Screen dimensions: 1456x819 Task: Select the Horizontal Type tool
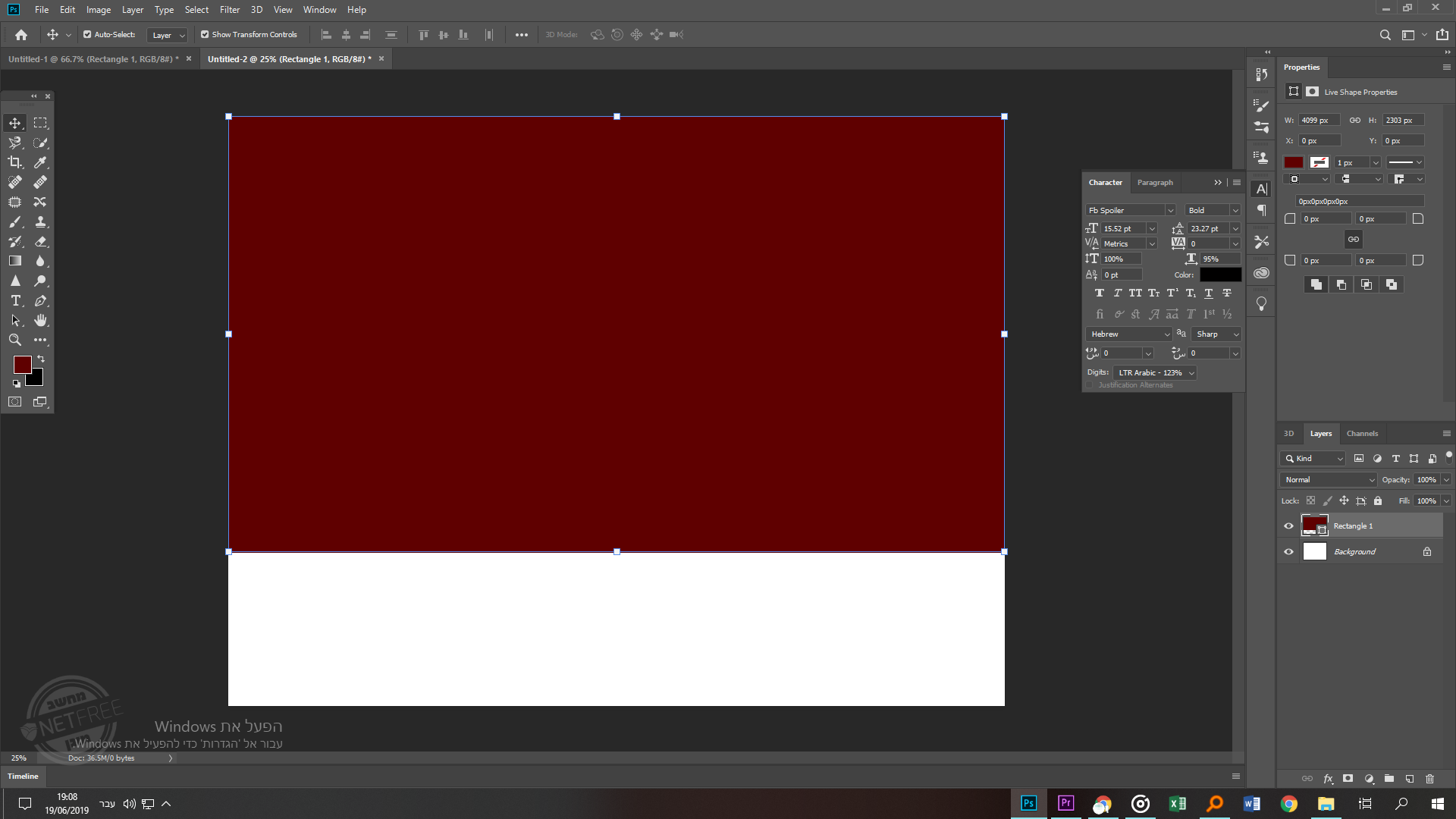(x=14, y=300)
